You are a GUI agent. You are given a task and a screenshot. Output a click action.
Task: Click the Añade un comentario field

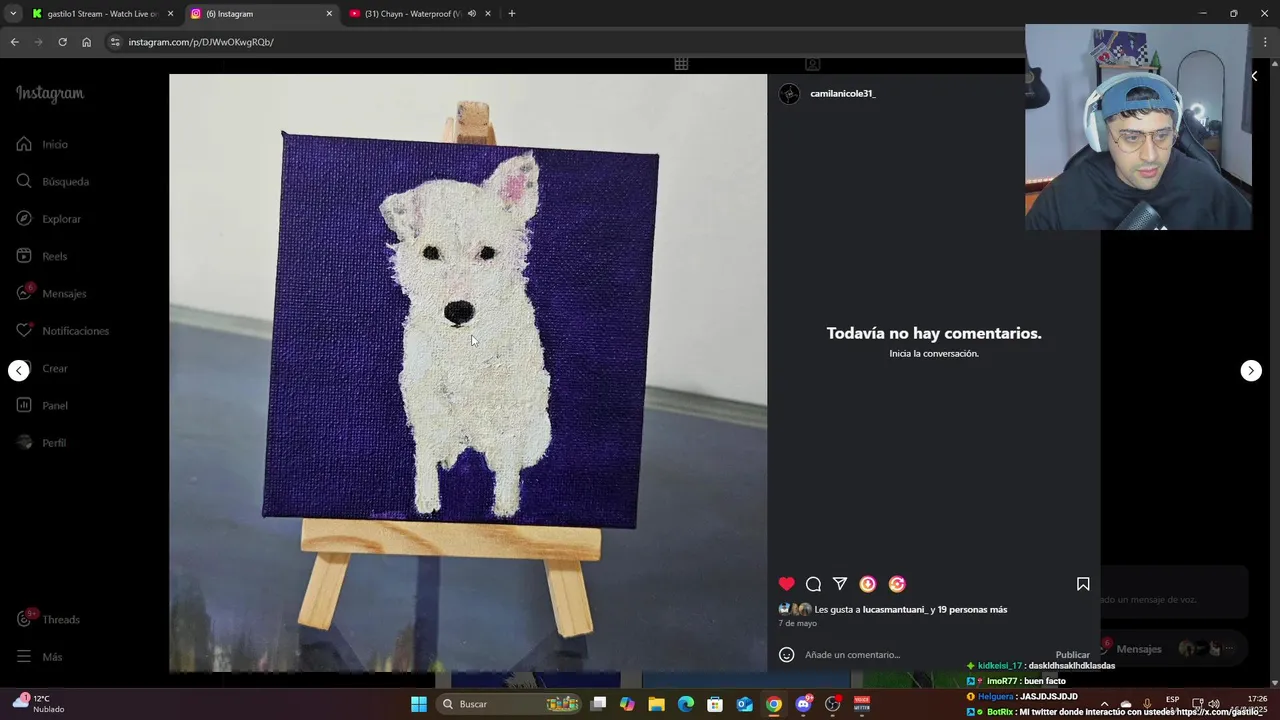coord(925,655)
